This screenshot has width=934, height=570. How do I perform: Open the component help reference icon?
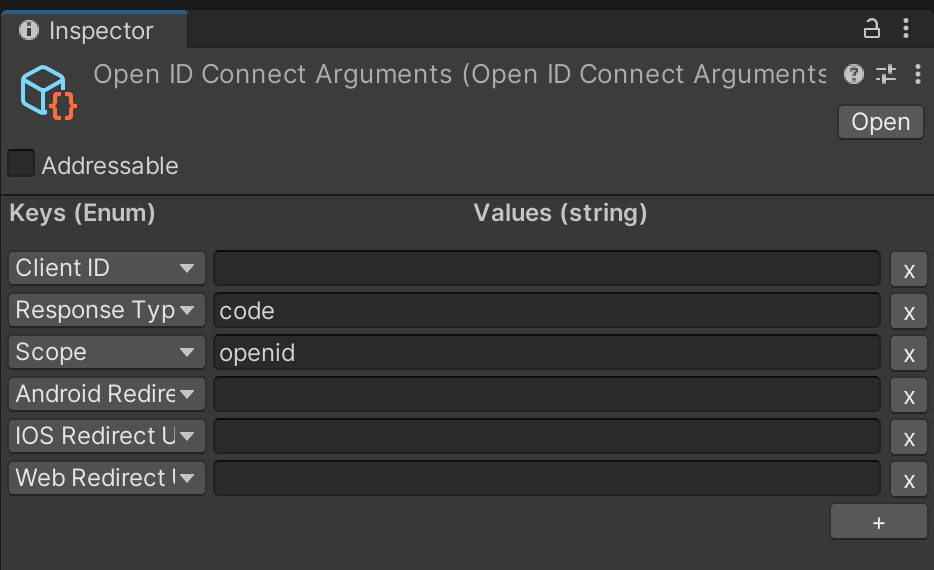pos(854,74)
